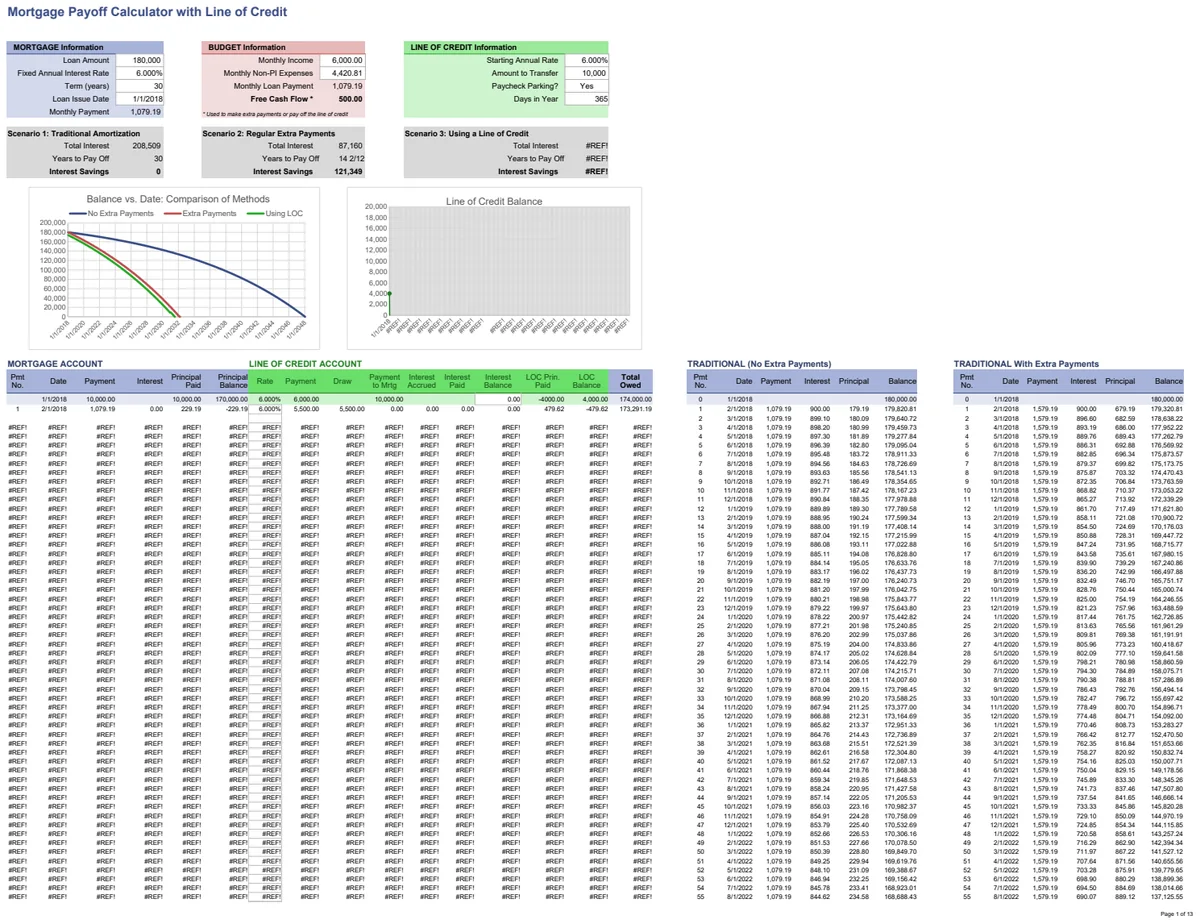Select the TRADITIONAL (No Extra Payments) table heading

(x=761, y=363)
